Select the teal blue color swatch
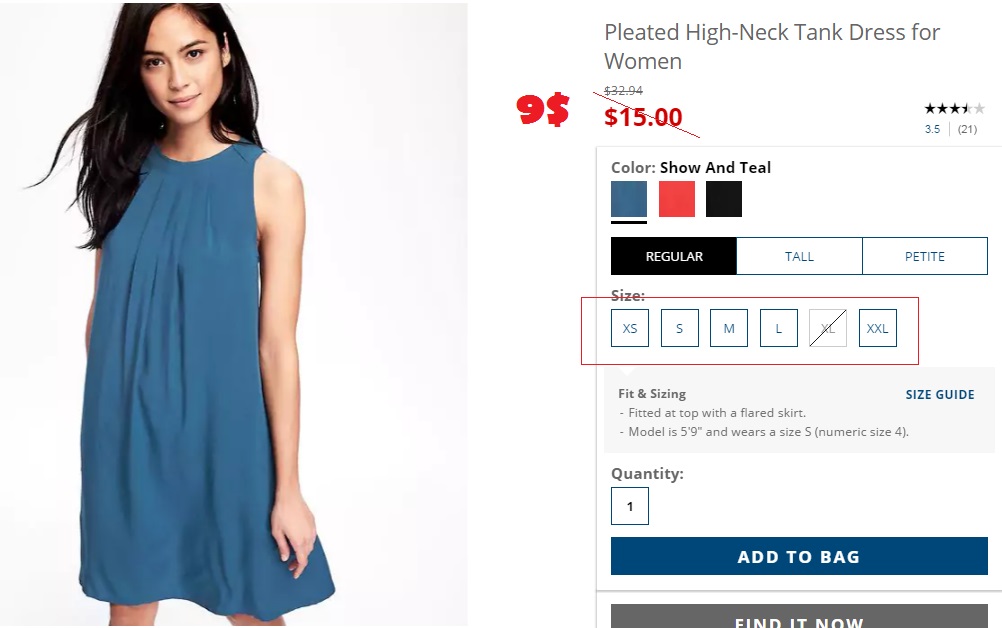This screenshot has width=1002, height=628. point(629,199)
